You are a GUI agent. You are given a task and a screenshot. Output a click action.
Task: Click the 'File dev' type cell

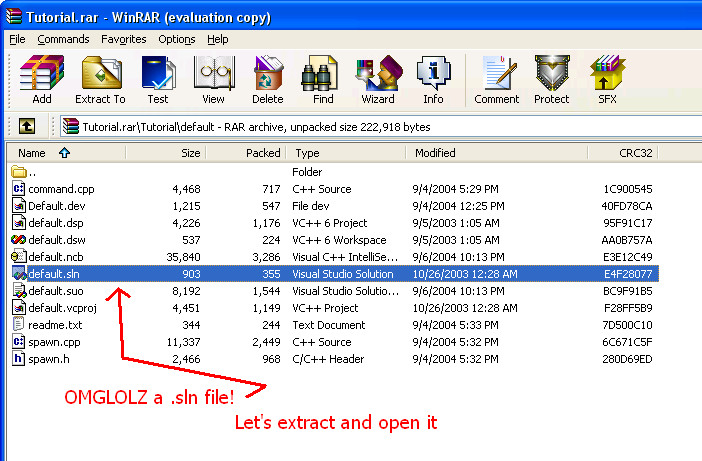[311, 206]
